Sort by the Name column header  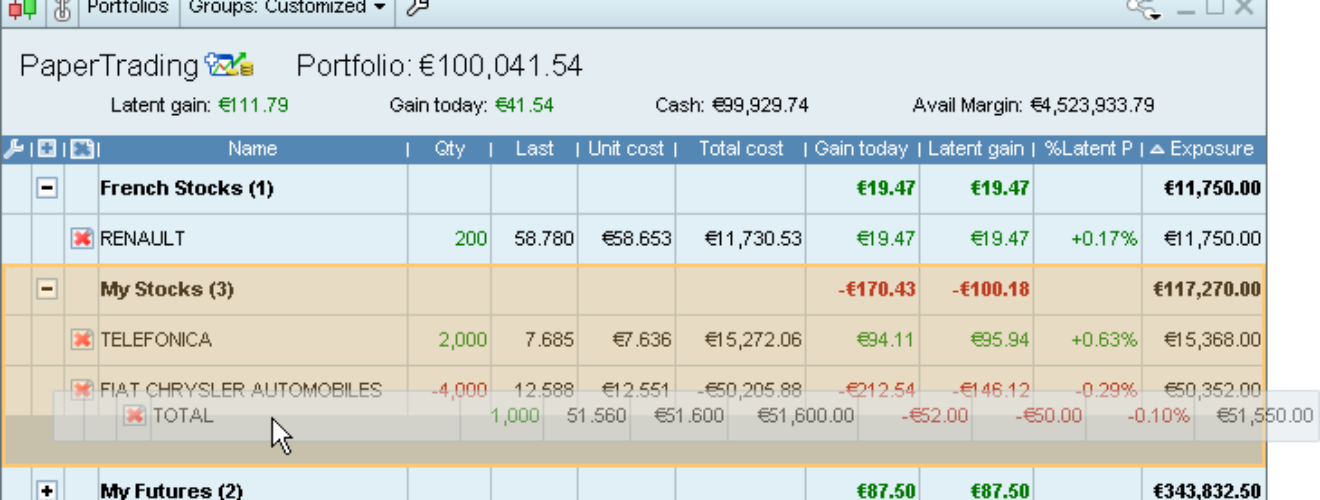click(x=252, y=149)
